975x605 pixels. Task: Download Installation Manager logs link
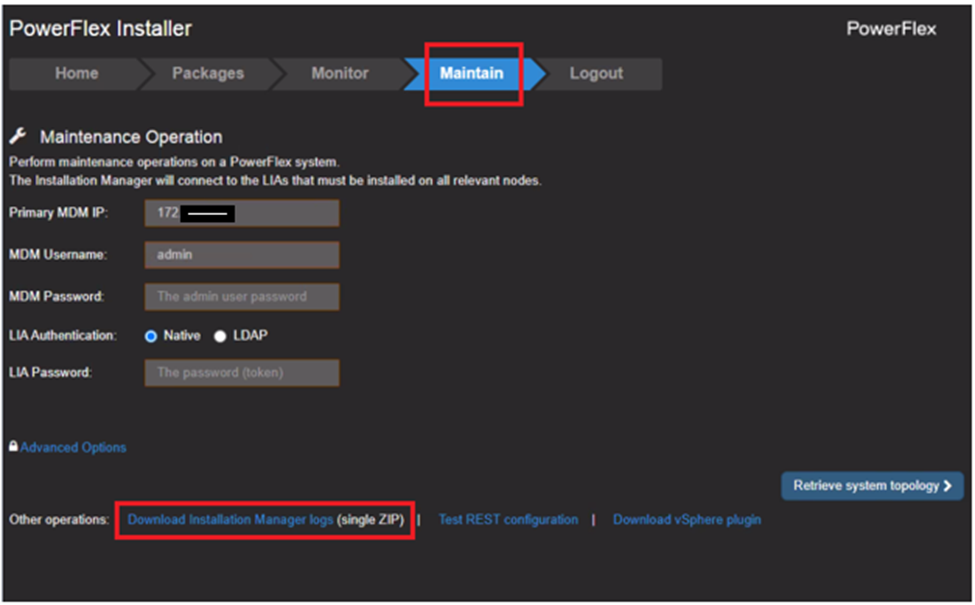pyautogui.click(x=231, y=519)
